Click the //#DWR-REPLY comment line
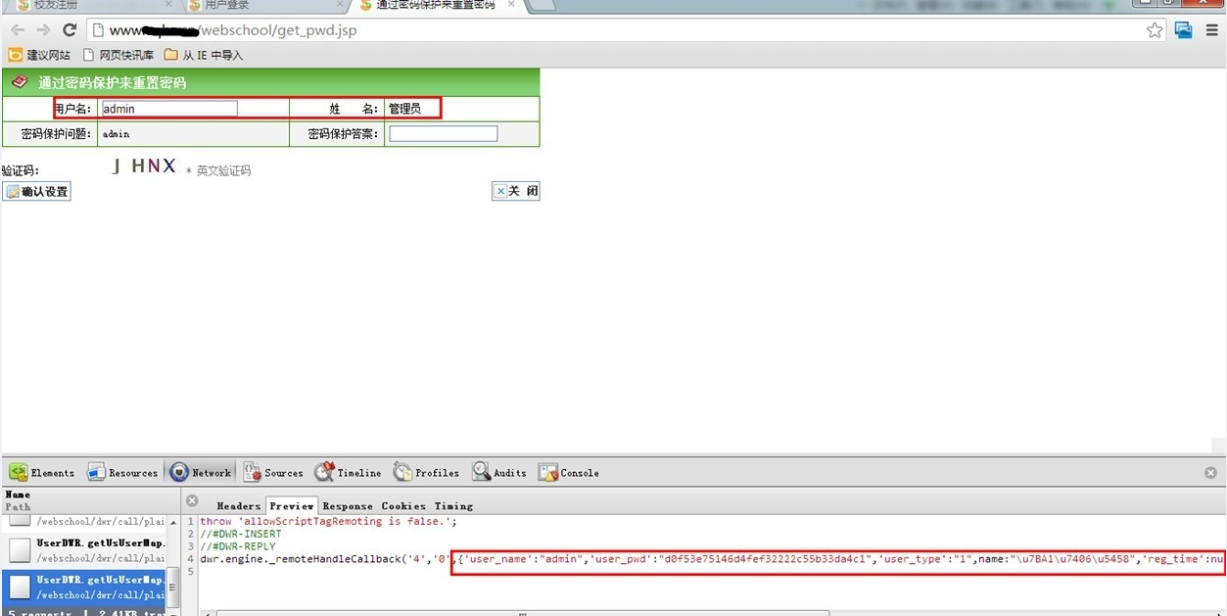 (238, 547)
